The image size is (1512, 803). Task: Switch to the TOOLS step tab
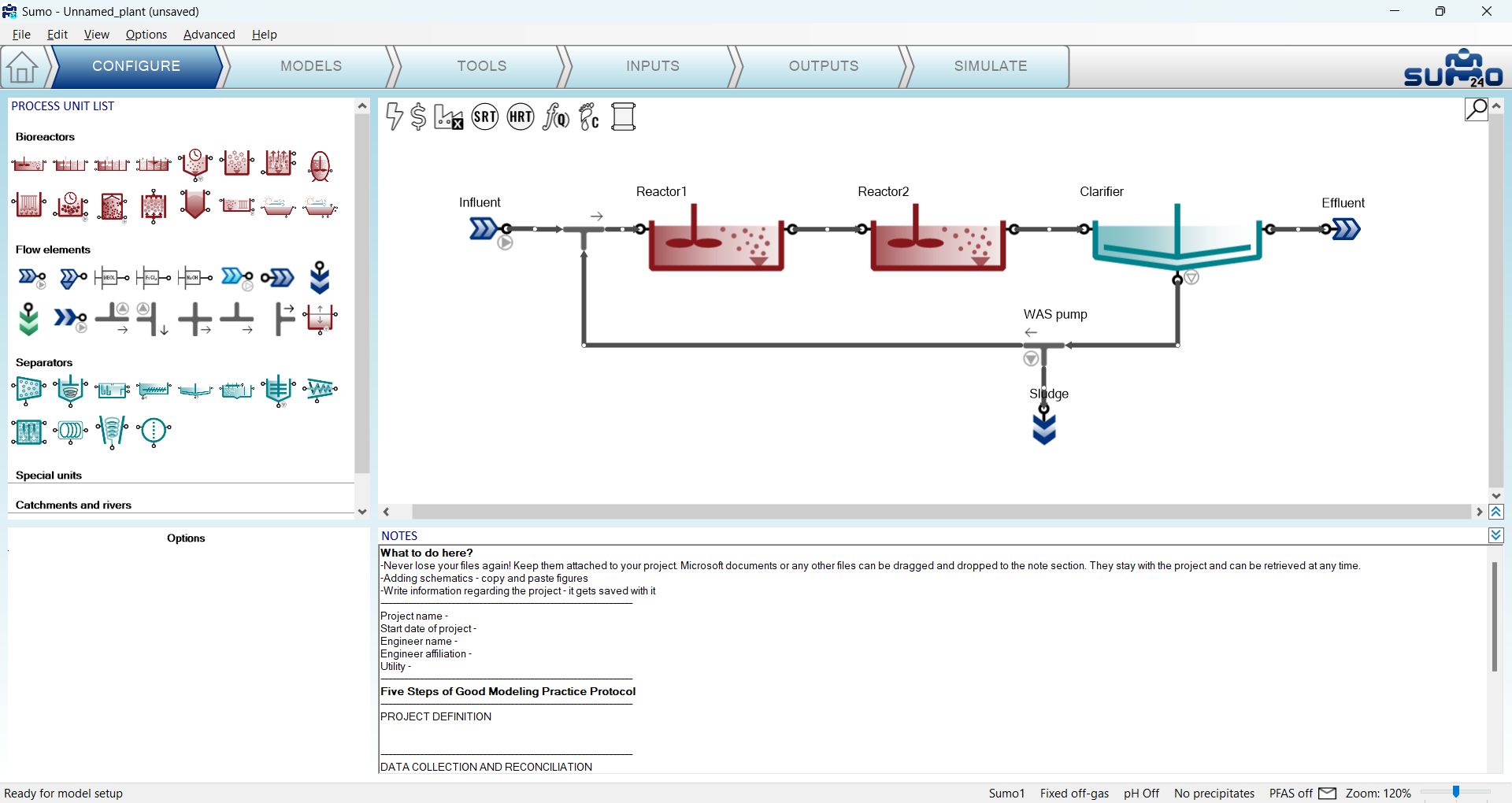pos(482,66)
